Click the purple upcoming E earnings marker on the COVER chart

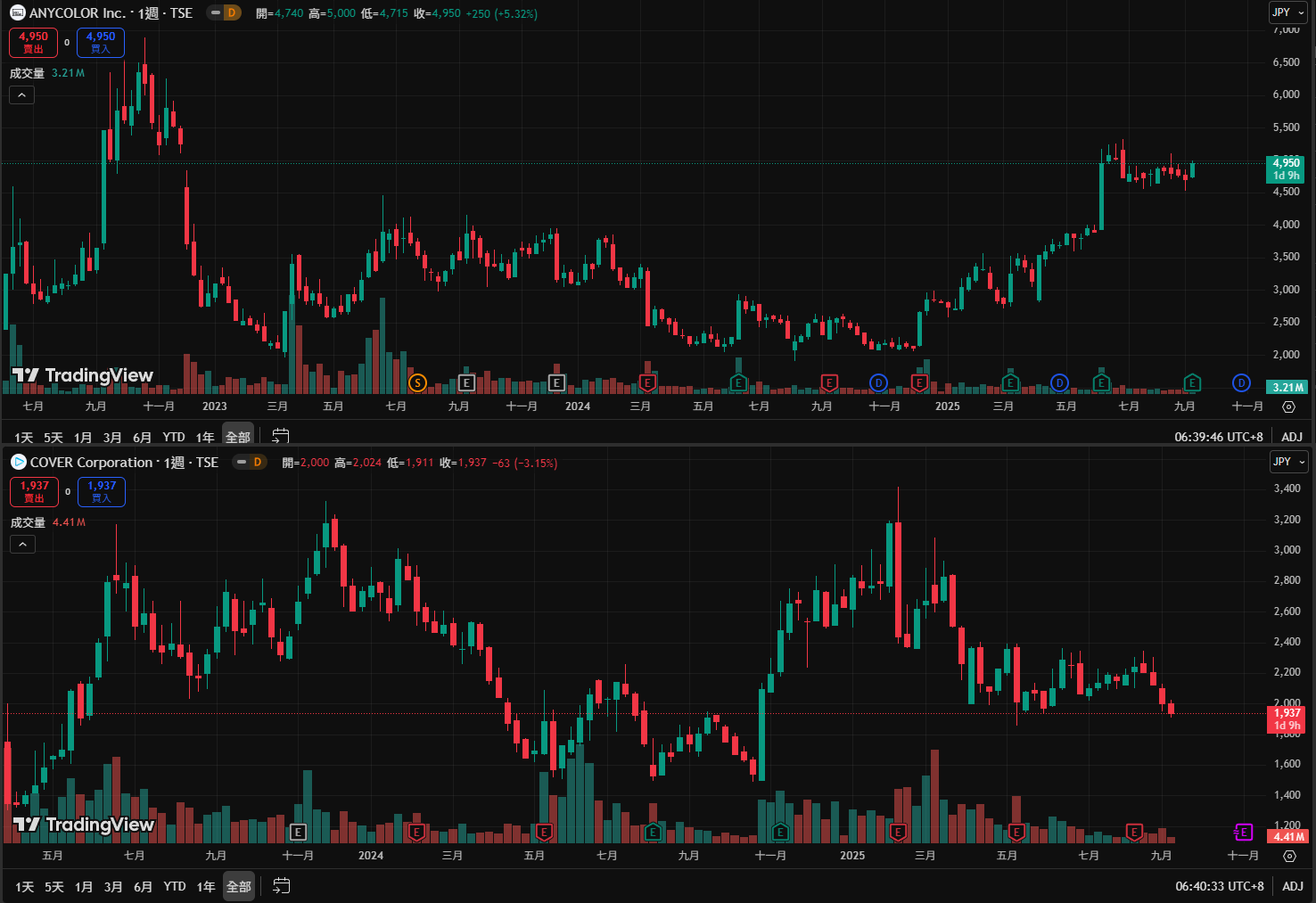pyautogui.click(x=1243, y=833)
